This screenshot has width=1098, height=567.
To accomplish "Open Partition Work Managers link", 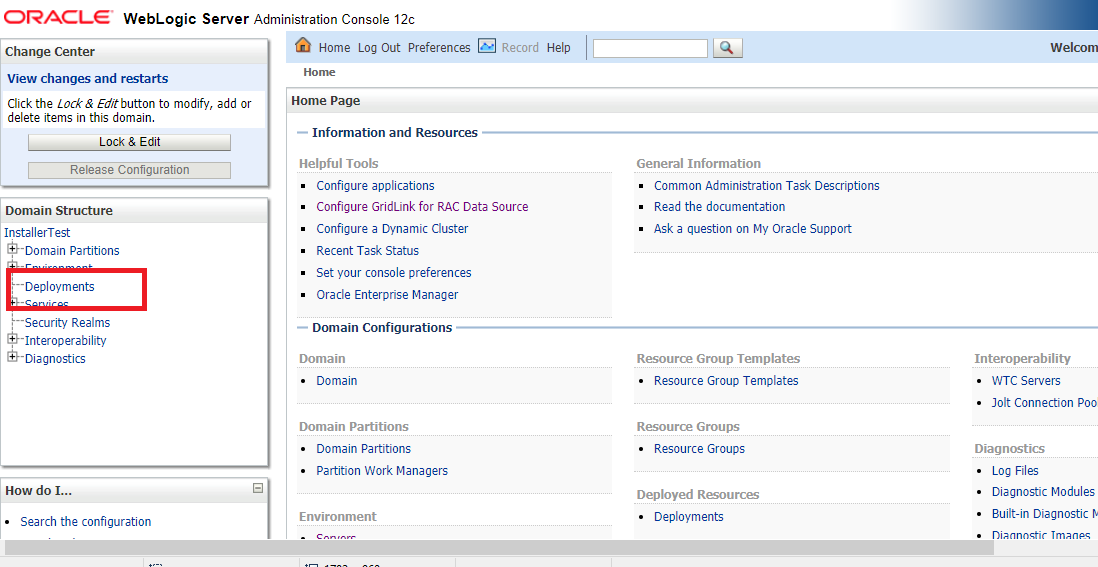I will coord(382,471).
